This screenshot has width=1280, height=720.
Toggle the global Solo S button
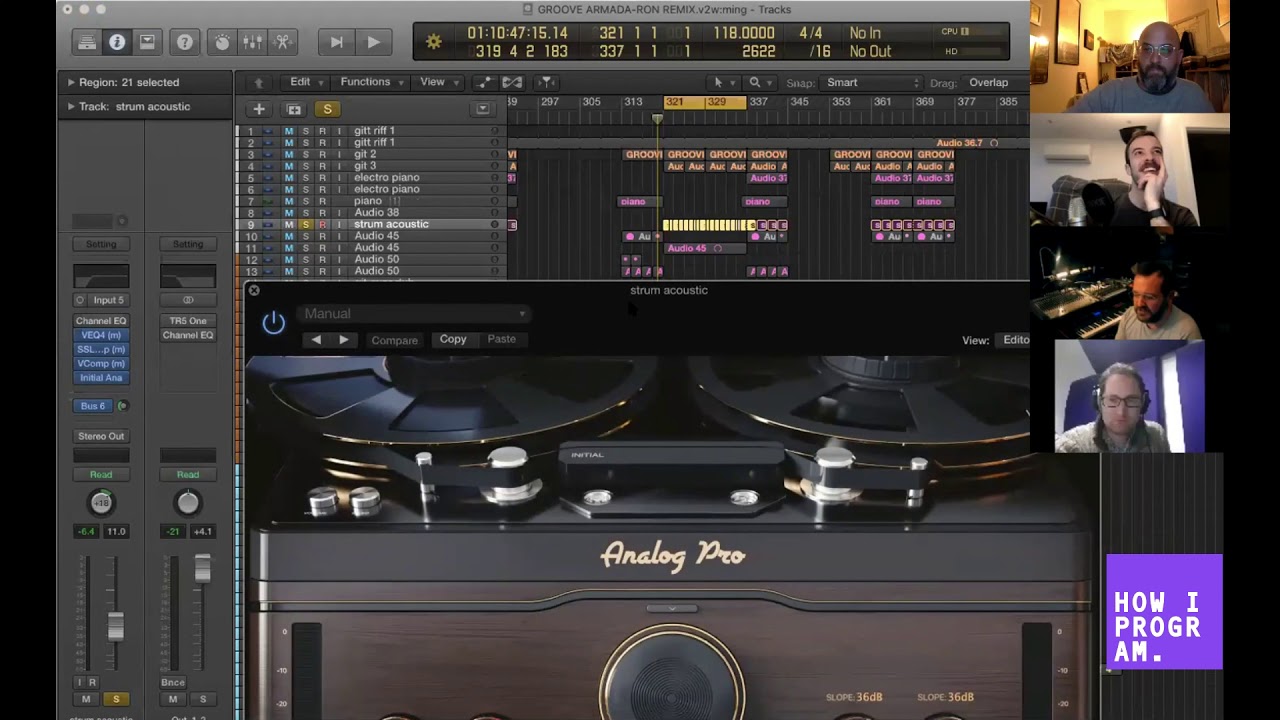(327, 109)
